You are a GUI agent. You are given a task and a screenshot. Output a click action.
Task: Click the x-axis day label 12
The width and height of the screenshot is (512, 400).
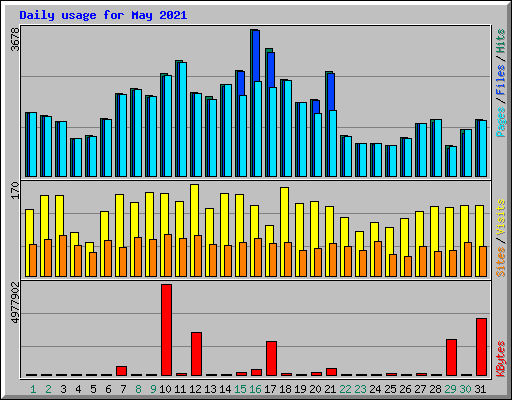pyautogui.click(x=195, y=389)
